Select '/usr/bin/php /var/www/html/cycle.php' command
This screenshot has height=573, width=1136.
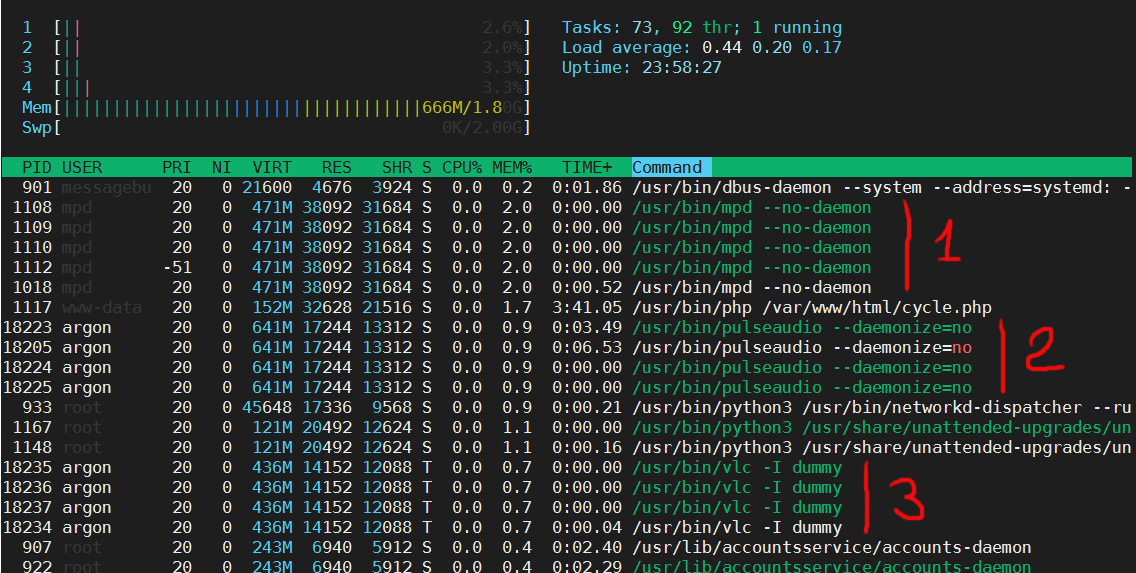[x=811, y=308]
